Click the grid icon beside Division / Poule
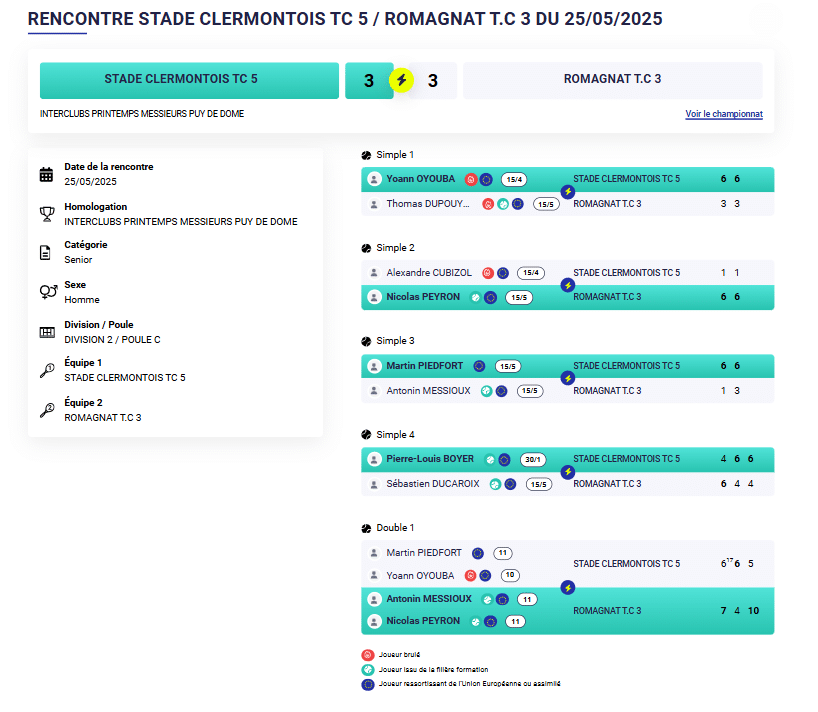Screen dimensions: 818x712 coord(46,332)
